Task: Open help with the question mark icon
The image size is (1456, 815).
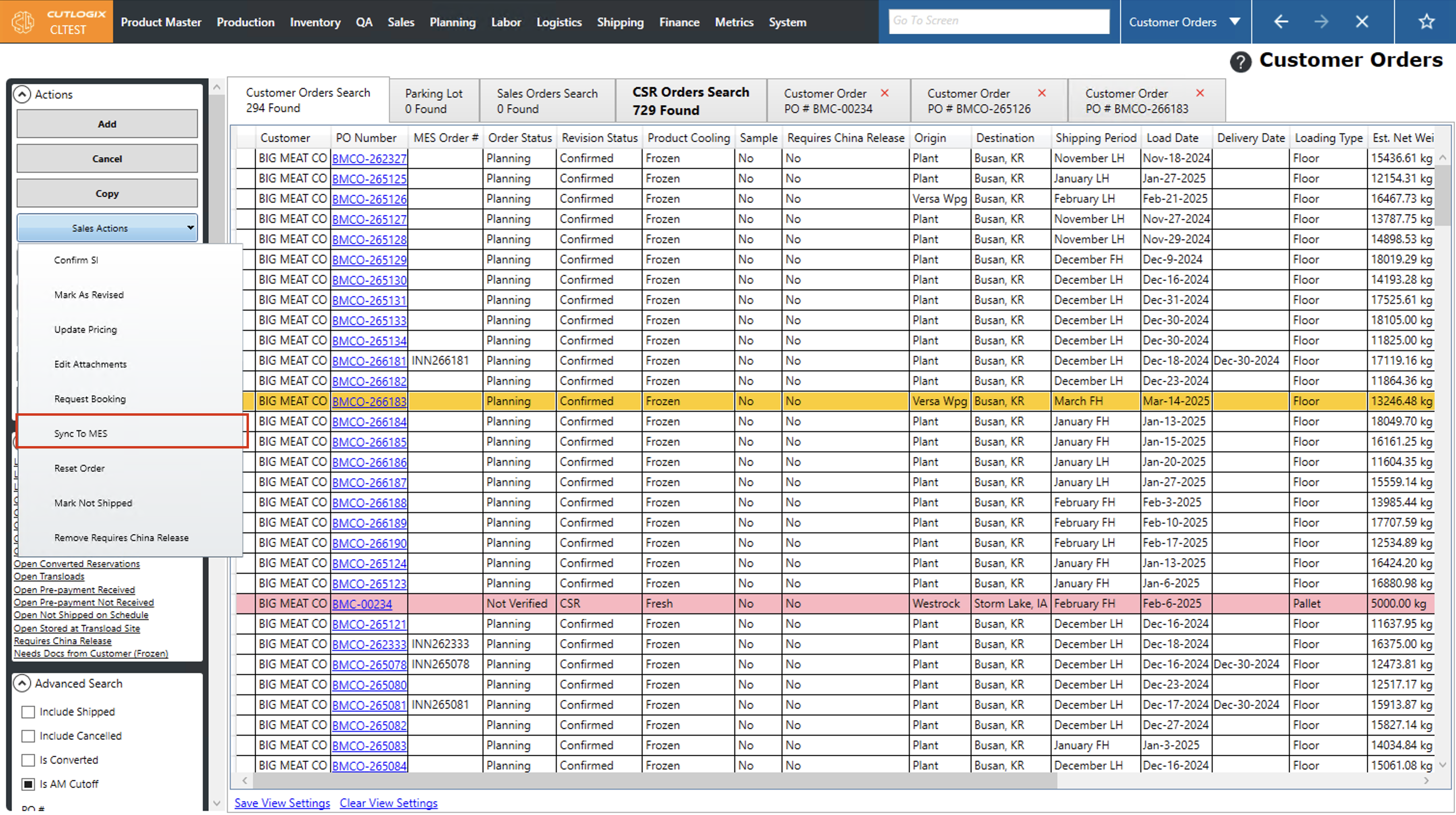Action: click(1240, 62)
